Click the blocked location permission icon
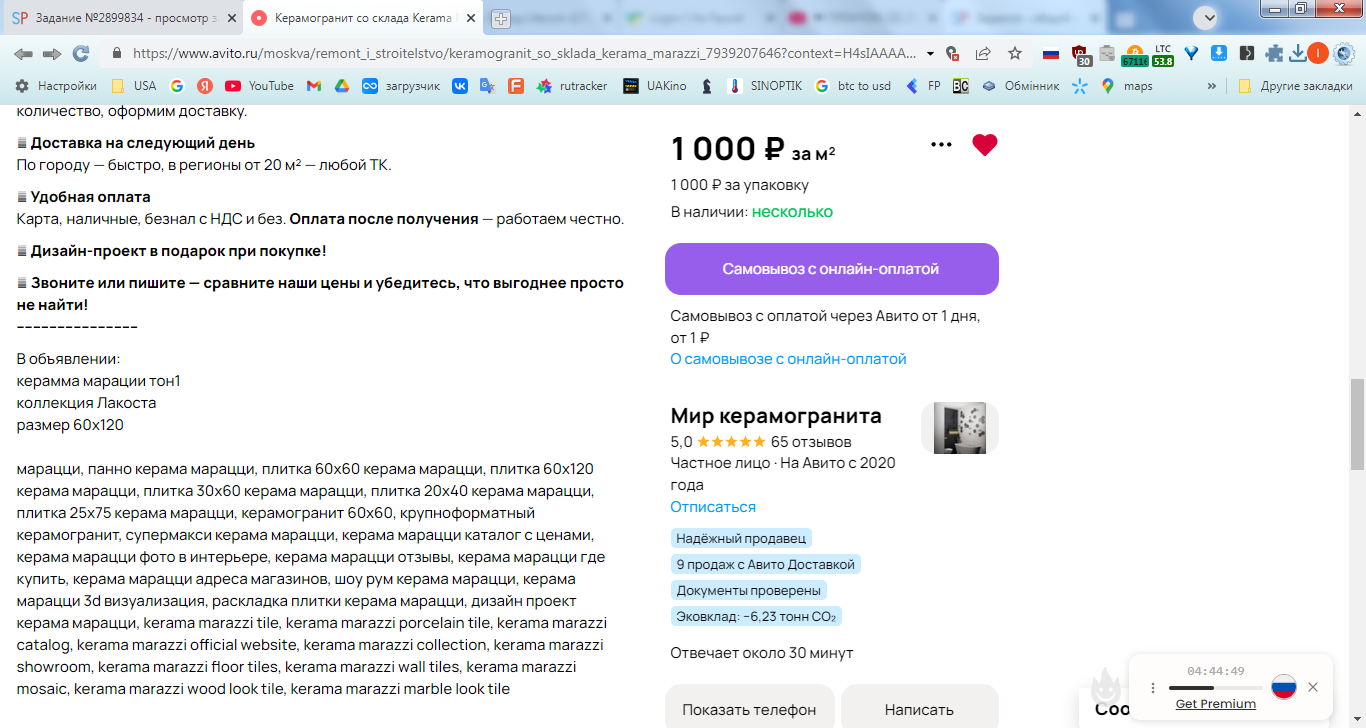1366x728 pixels. pyautogui.click(x=953, y=53)
